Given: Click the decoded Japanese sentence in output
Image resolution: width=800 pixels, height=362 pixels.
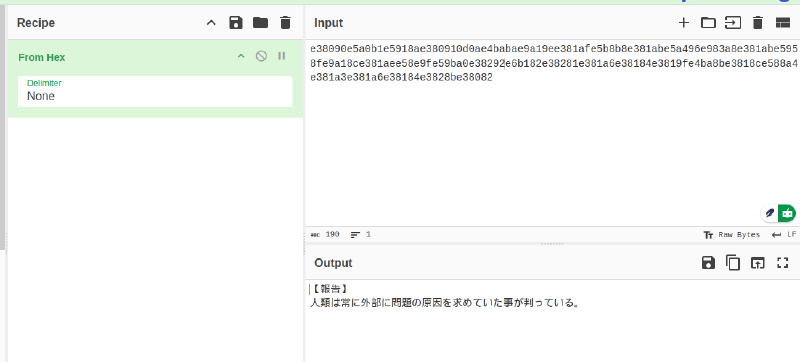Looking at the screenshot, I should tap(445, 303).
